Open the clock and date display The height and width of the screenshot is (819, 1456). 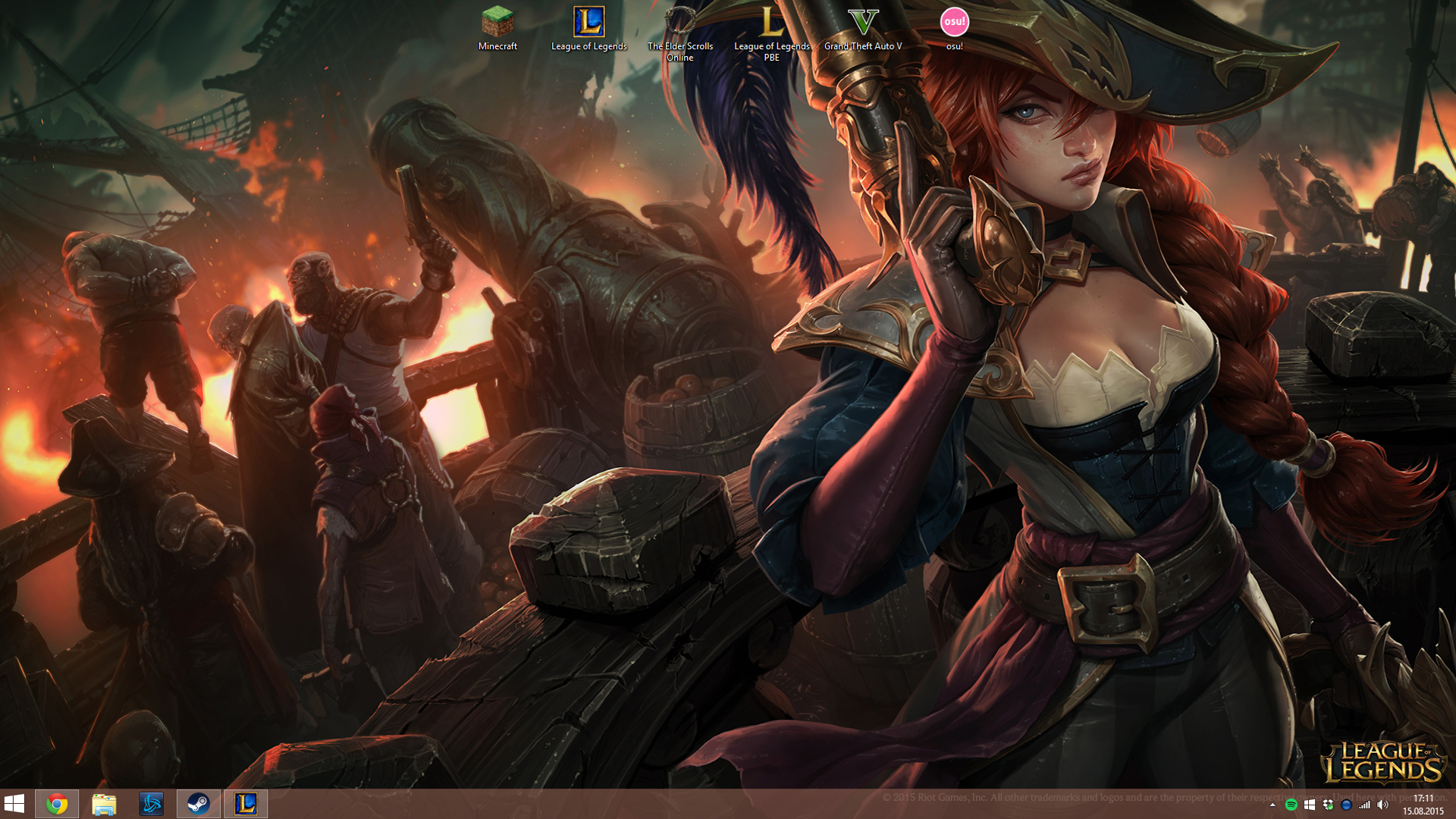1423,805
